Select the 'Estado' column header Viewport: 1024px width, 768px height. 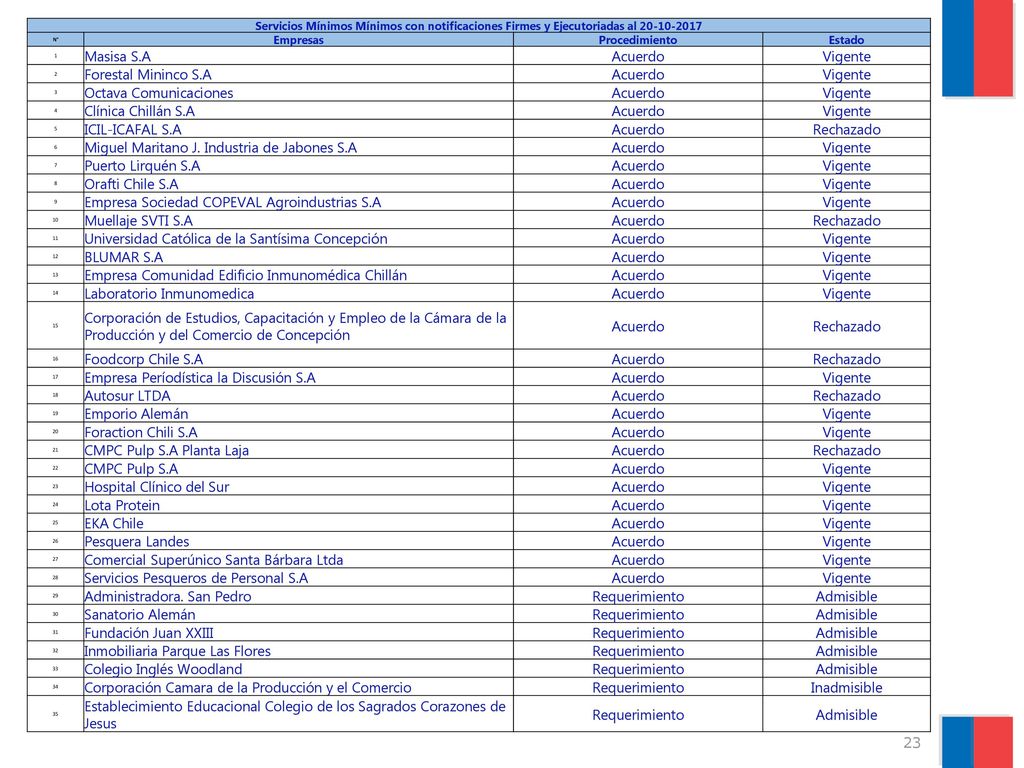pyautogui.click(x=846, y=40)
